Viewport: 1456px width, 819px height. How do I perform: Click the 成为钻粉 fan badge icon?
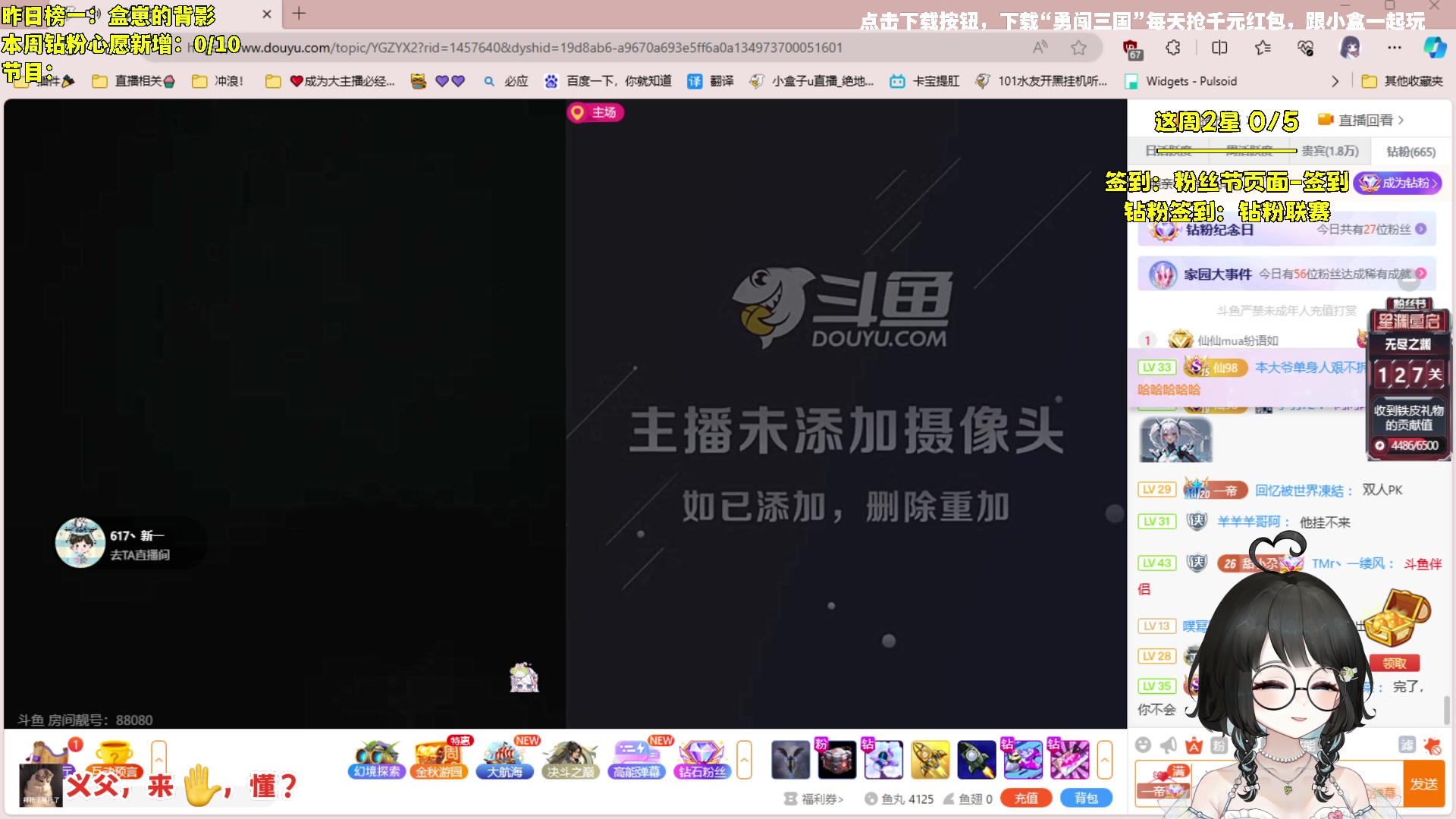[1398, 183]
